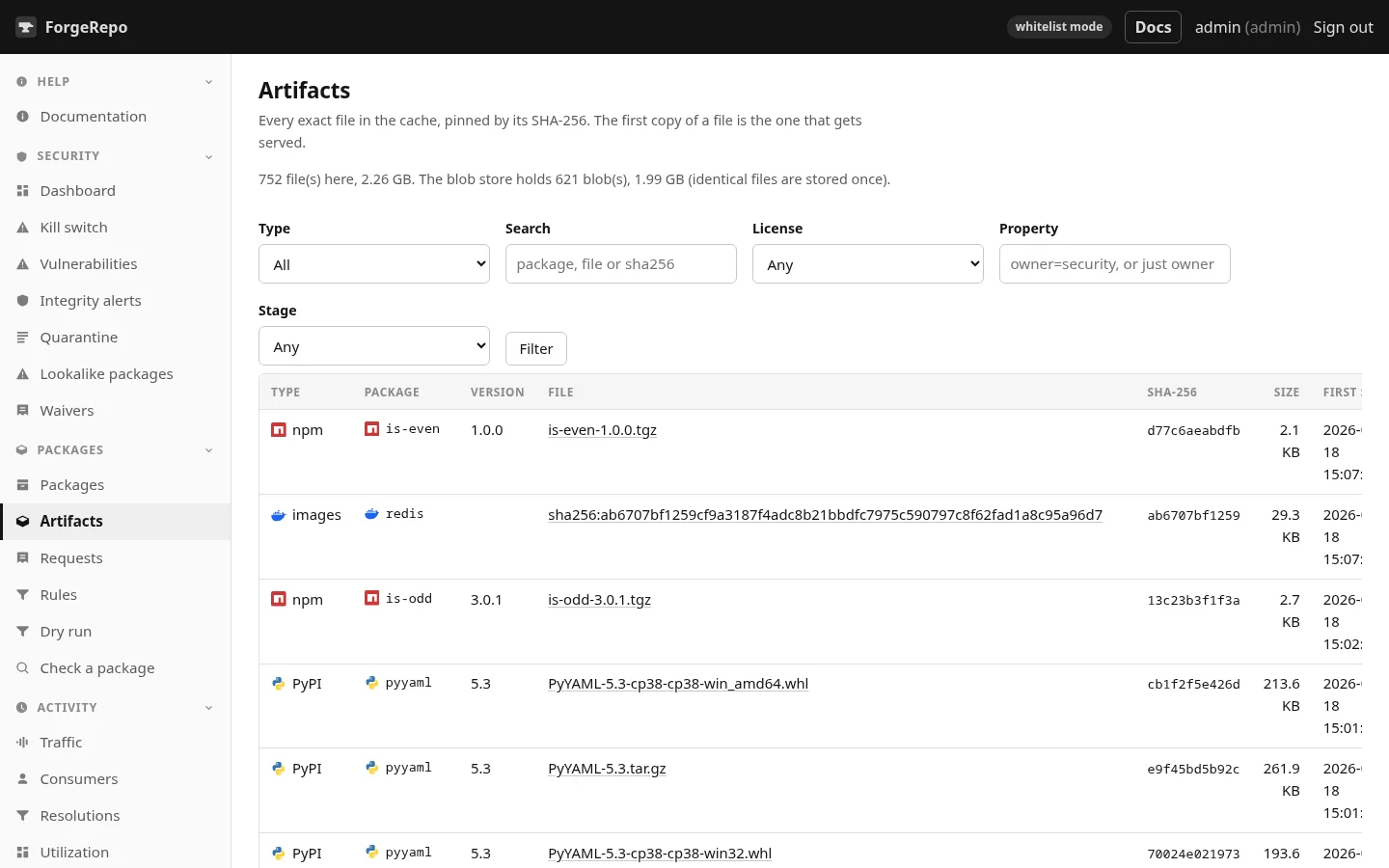
Task: Focus the Search package input field
Action: coord(621,264)
